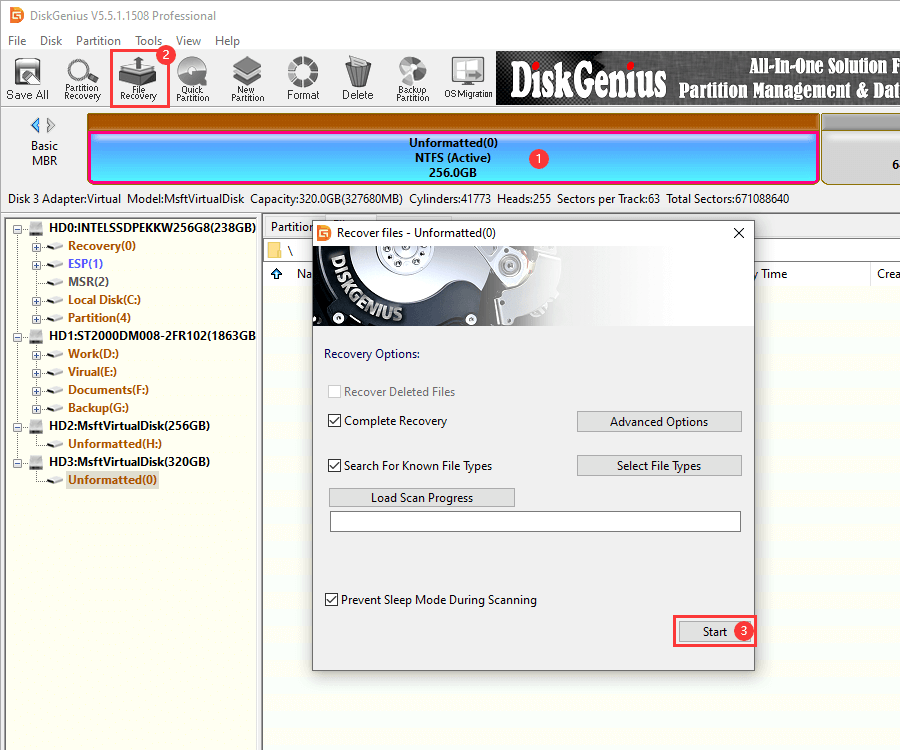
Task: Go to next disk with right arrow
Action: click(51, 125)
